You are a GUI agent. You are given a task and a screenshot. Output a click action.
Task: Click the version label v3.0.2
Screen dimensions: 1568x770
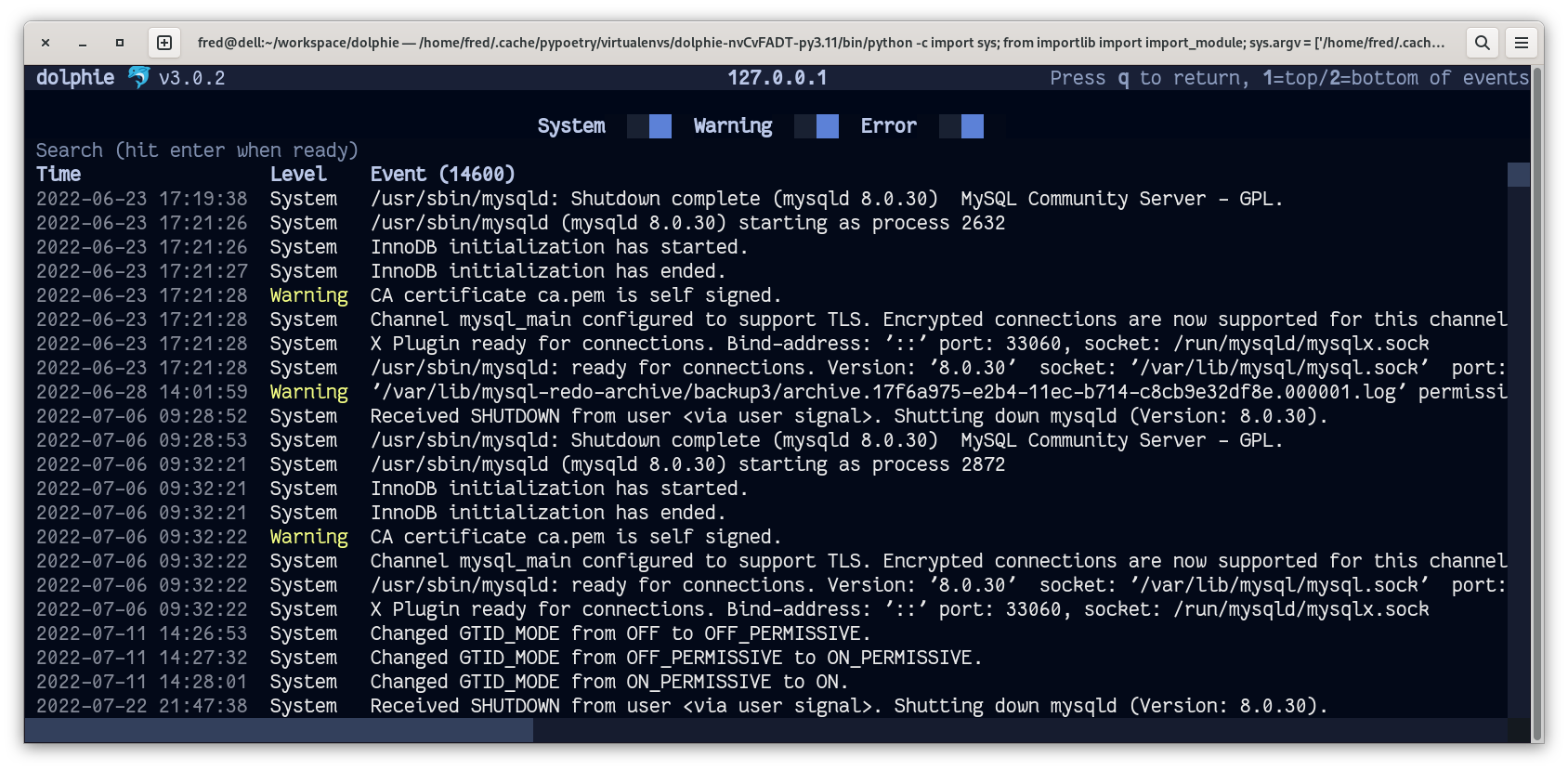[192, 78]
